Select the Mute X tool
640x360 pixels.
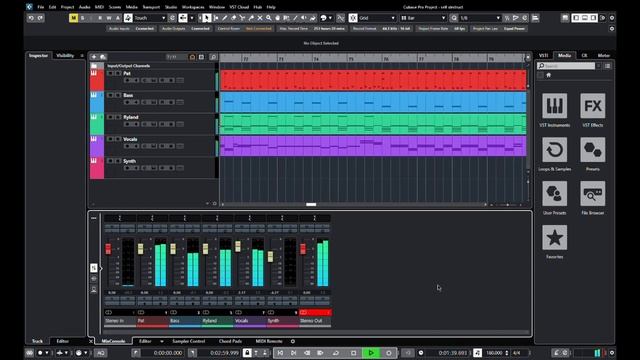(x=260, y=18)
